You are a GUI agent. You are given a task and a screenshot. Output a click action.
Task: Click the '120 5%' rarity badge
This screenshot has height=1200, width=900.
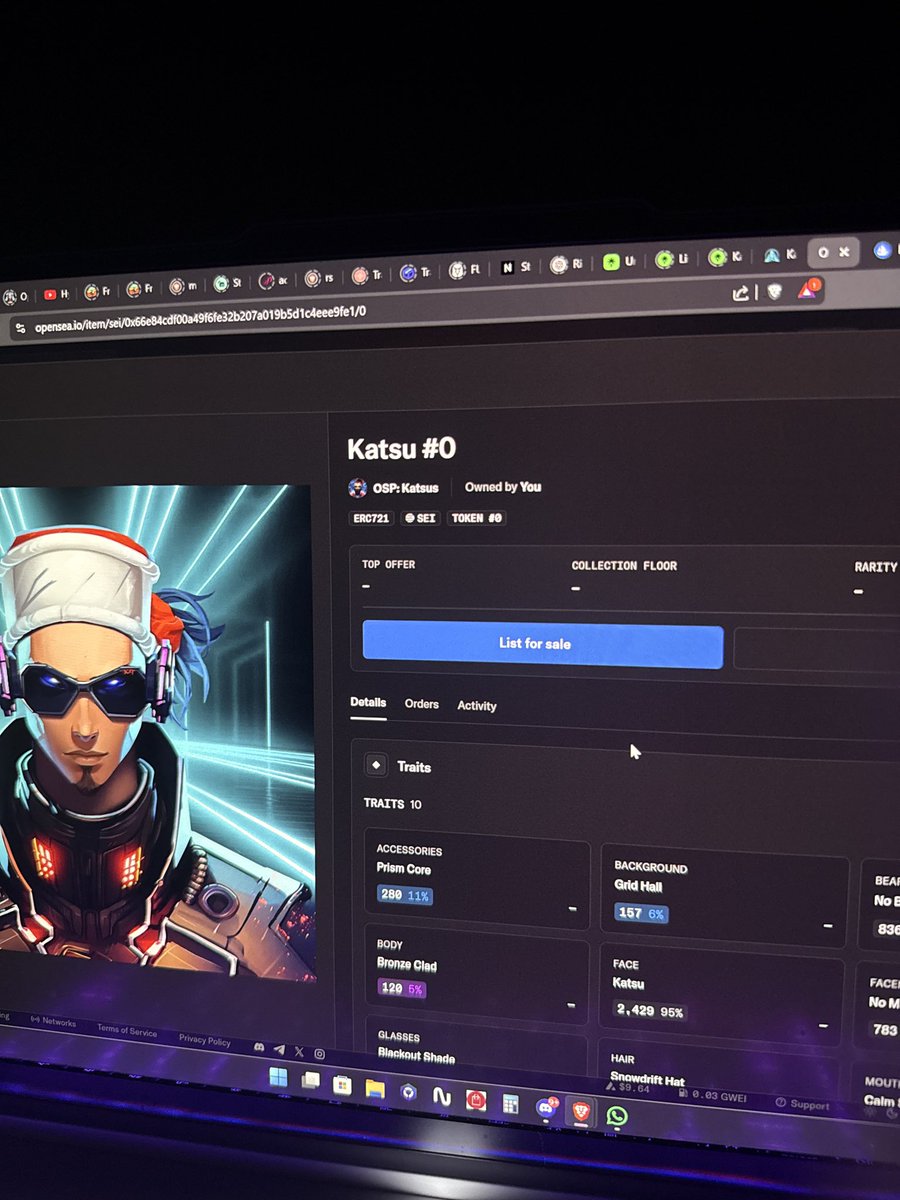tap(401, 989)
